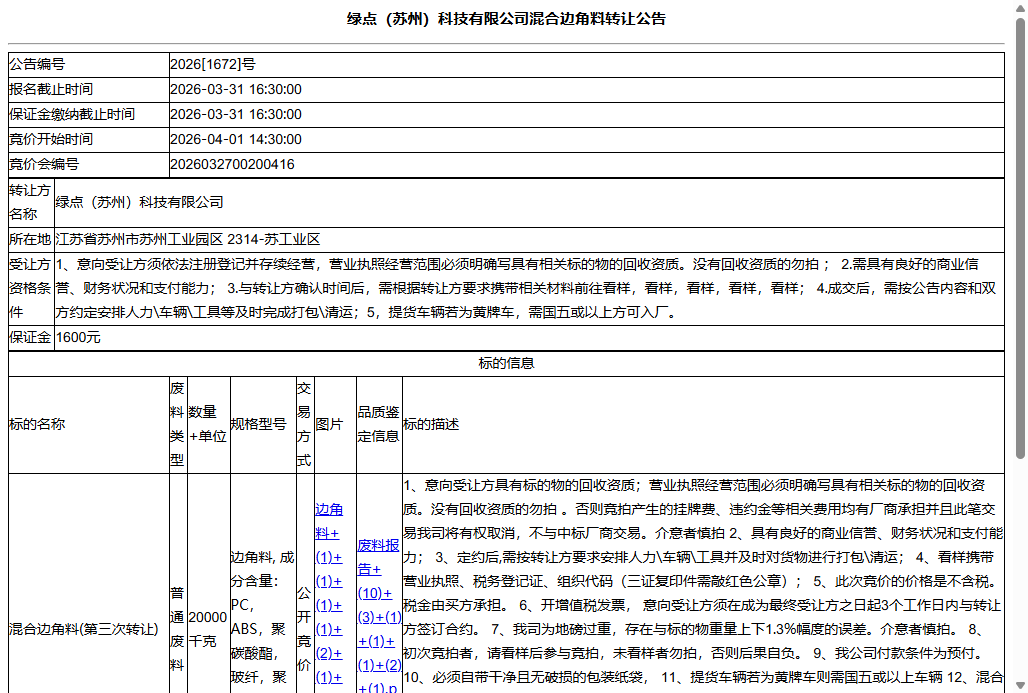The height and width of the screenshot is (693, 1028).
Task: Click the scroll-down arrow on right scrollbar
Action: pos(1020,684)
